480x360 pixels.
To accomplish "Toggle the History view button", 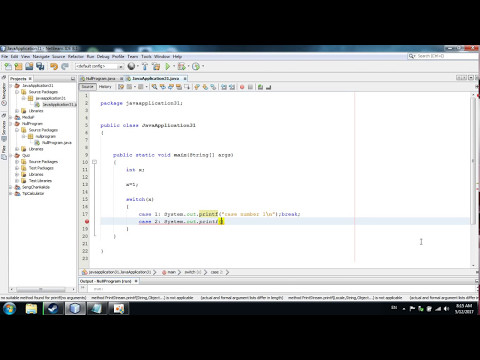I will [x=105, y=87].
